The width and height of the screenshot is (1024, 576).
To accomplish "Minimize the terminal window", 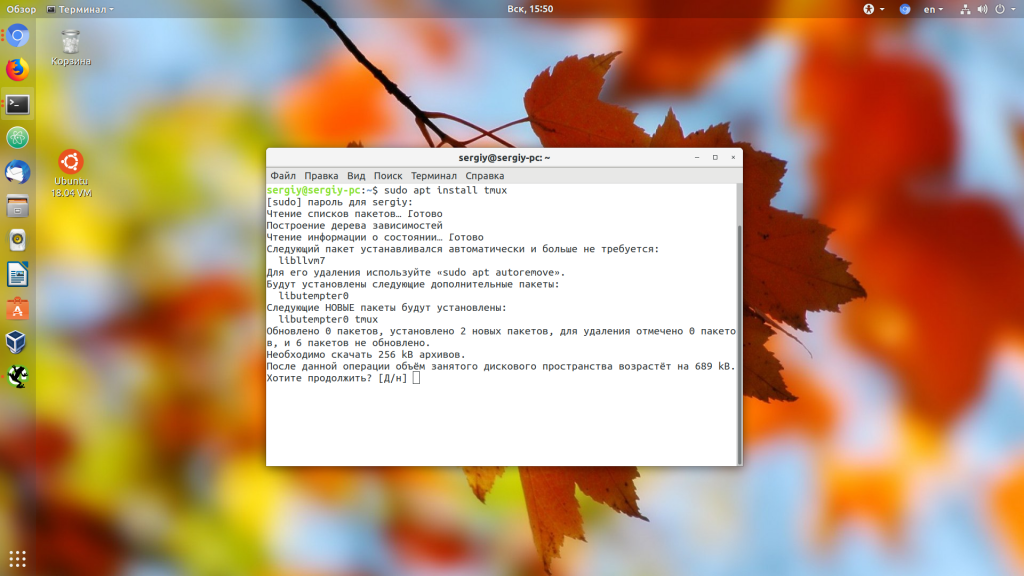I will (697, 157).
